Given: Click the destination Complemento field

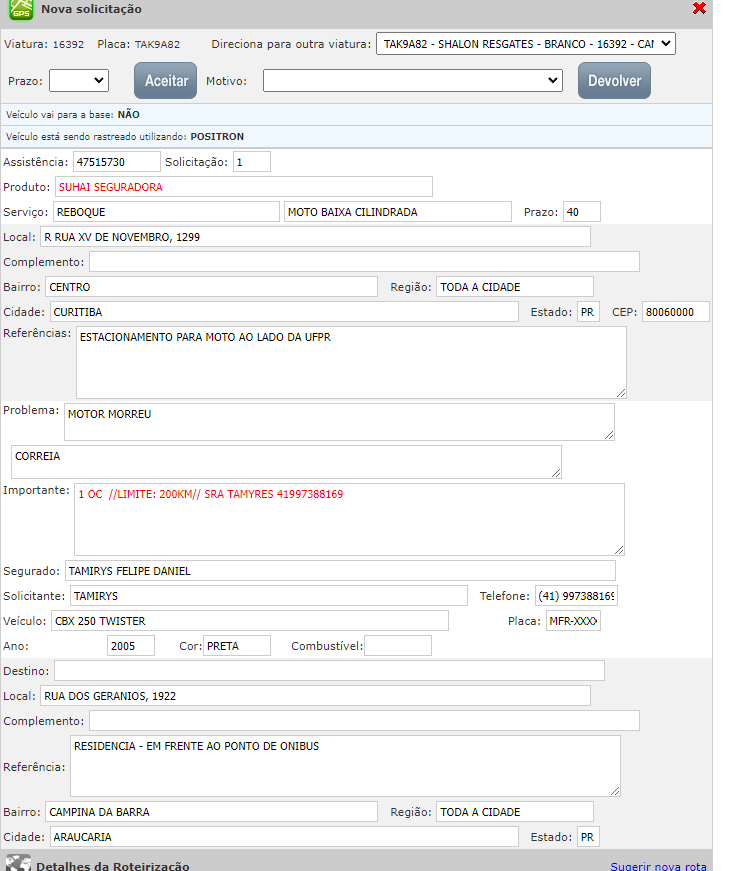Looking at the screenshot, I should click(x=364, y=720).
